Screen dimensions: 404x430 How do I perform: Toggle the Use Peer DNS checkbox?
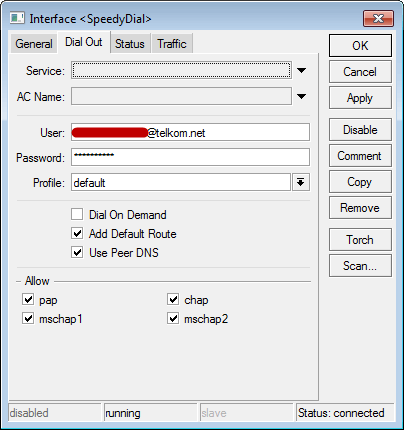(x=77, y=252)
